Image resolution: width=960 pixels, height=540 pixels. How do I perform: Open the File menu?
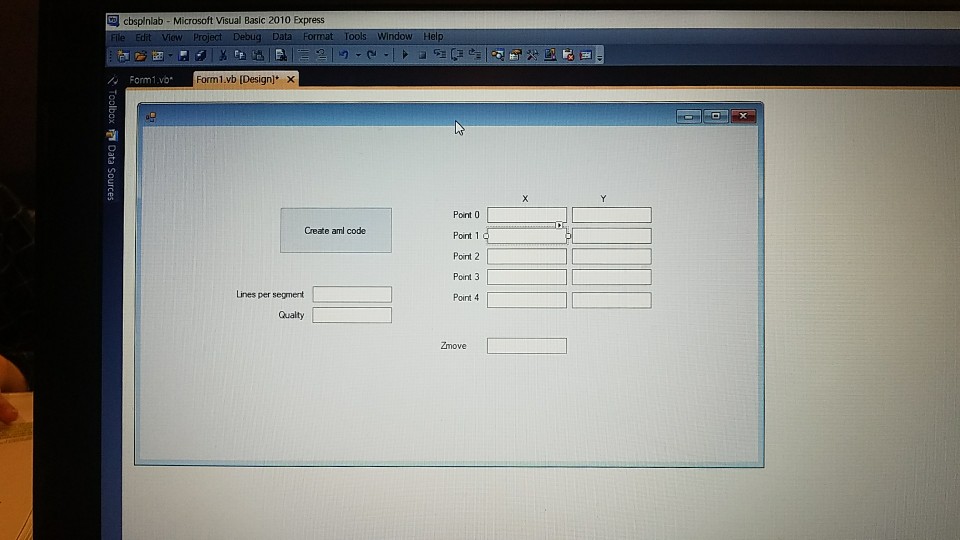(118, 37)
